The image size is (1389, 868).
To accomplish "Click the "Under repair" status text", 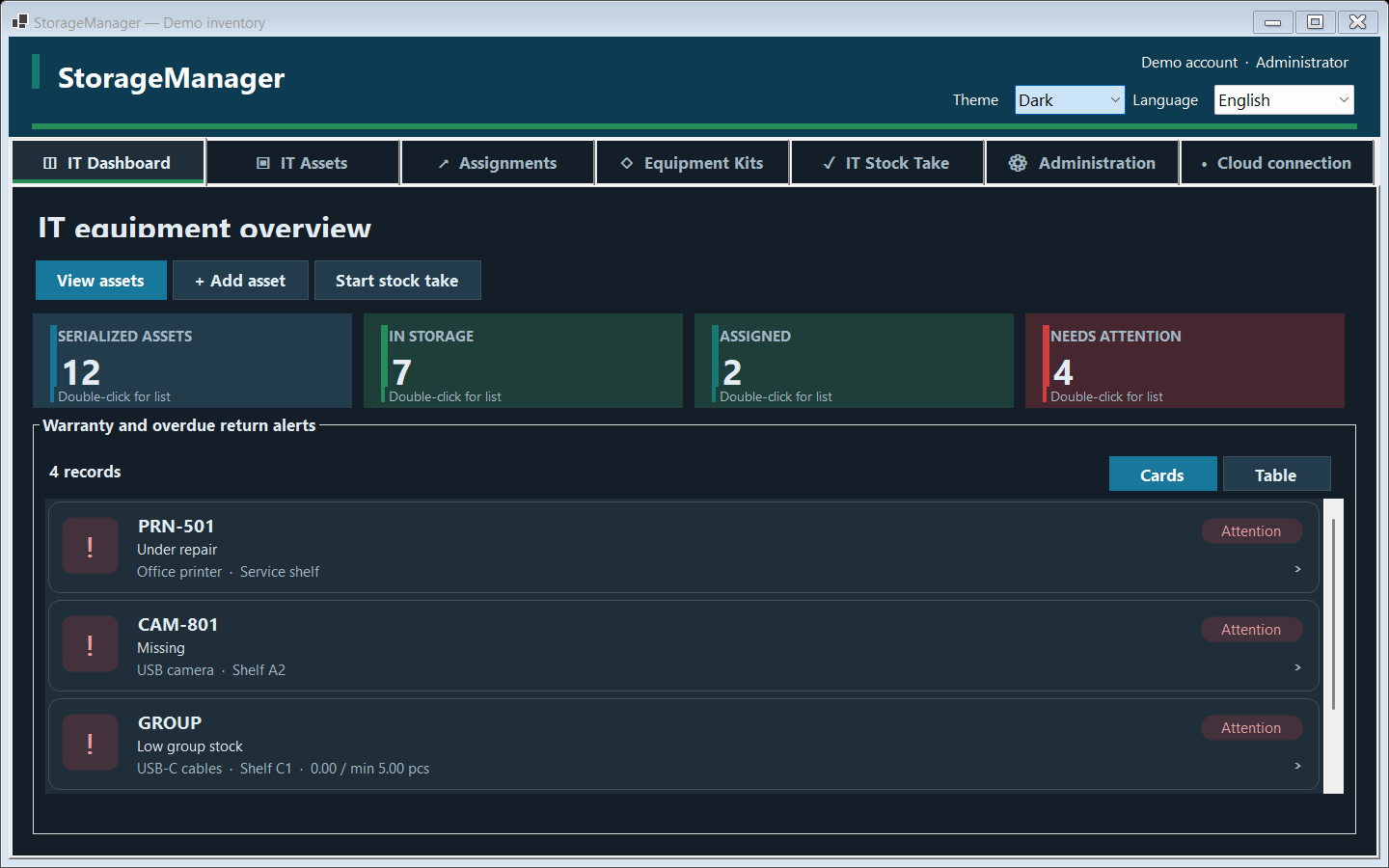I will (x=177, y=550).
